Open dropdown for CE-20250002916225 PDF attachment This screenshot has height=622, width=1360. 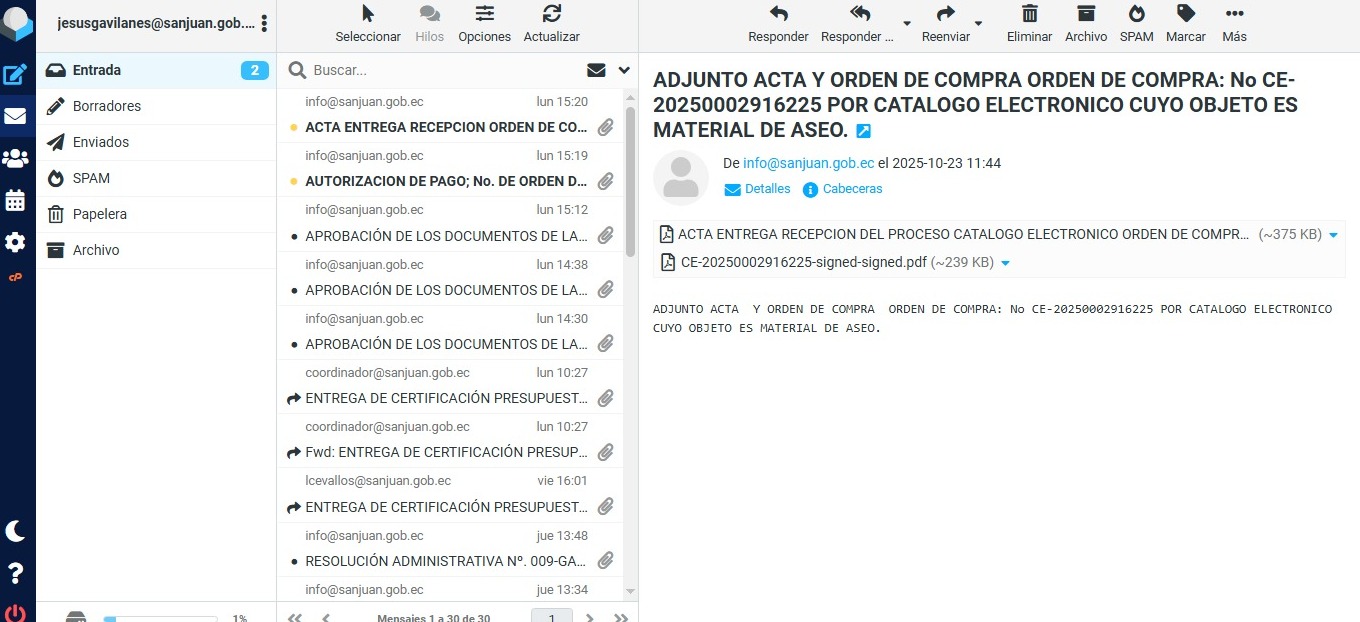pyautogui.click(x=1005, y=263)
